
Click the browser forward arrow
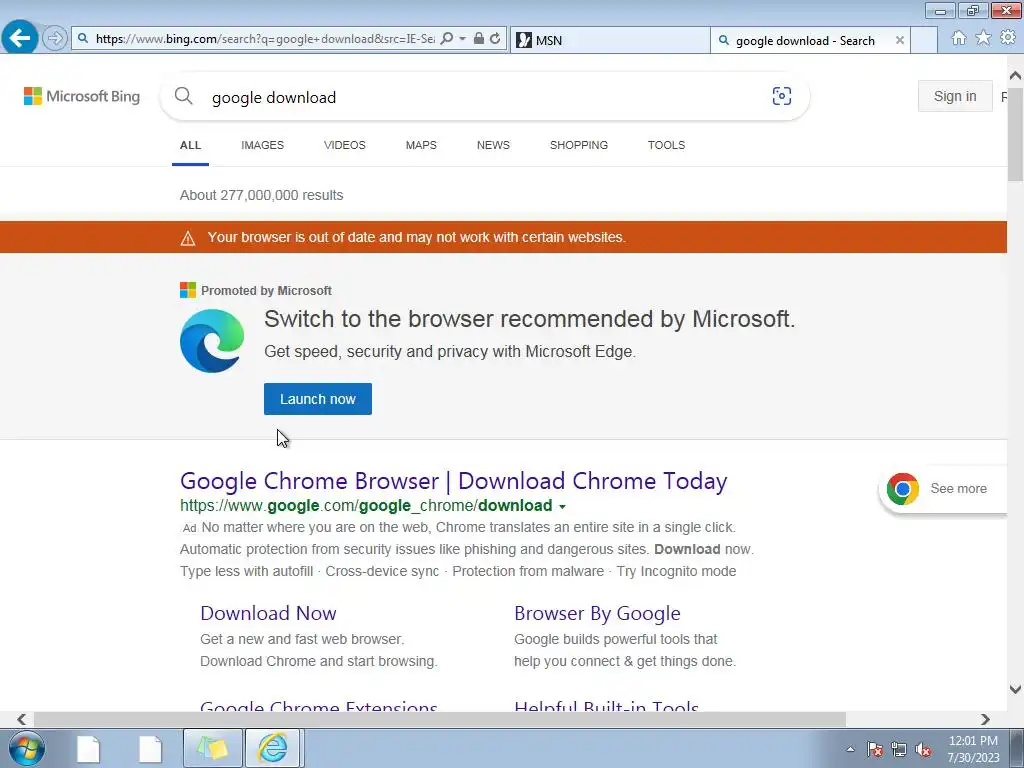[x=55, y=39]
